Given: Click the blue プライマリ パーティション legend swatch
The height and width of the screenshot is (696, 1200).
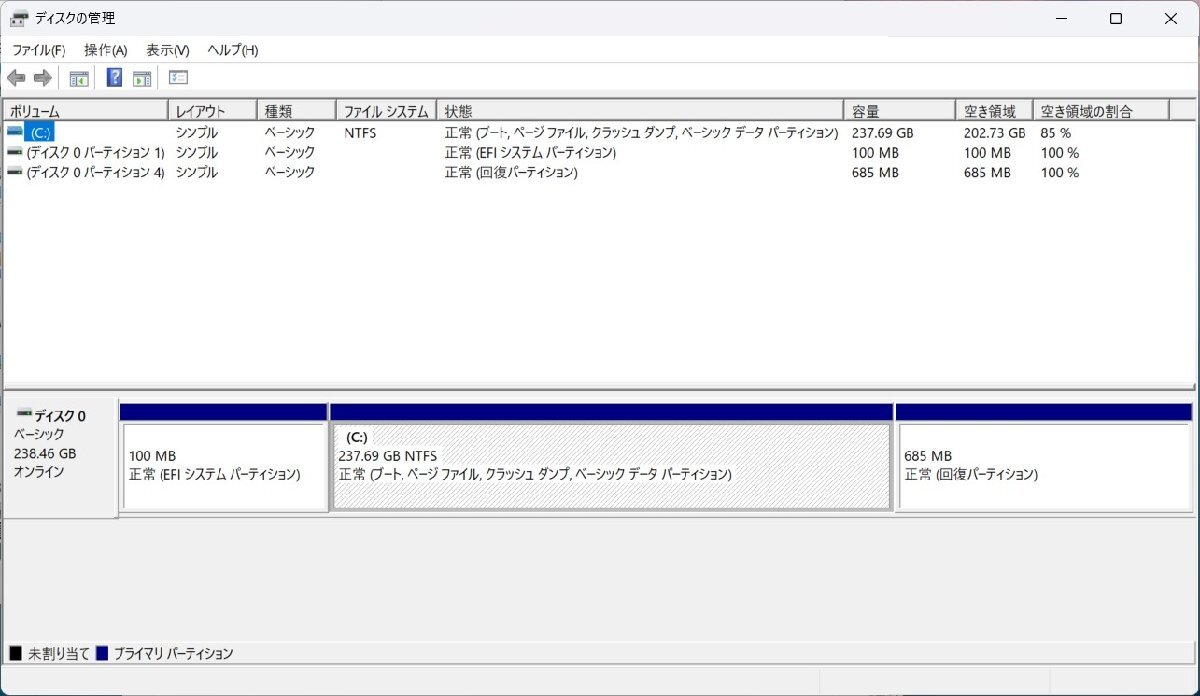Looking at the screenshot, I should (99, 652).
